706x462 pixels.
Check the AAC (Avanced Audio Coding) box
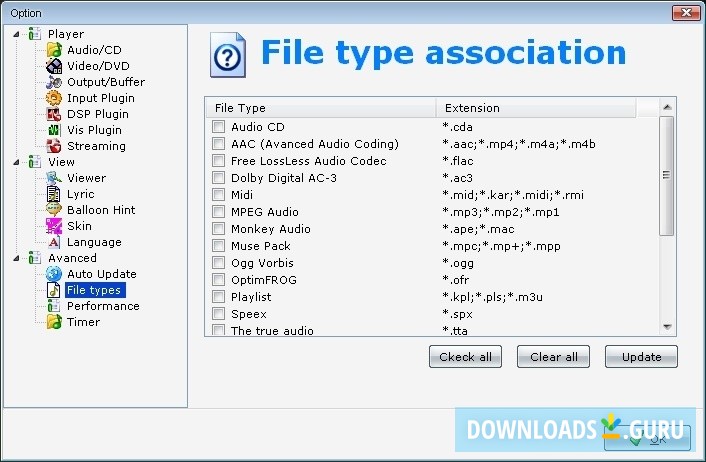coord(218,144)
